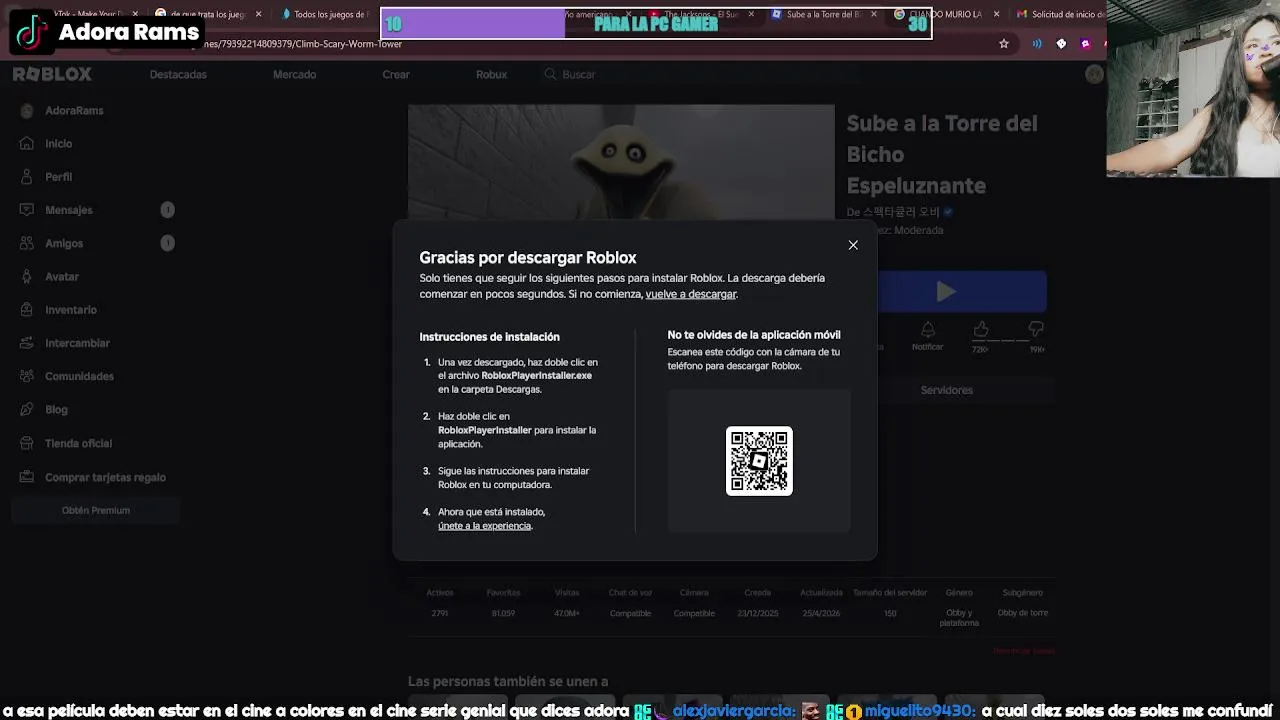Click the Inicio home icon
This screenshot has height=720, width=1280.
coord(27,144)
